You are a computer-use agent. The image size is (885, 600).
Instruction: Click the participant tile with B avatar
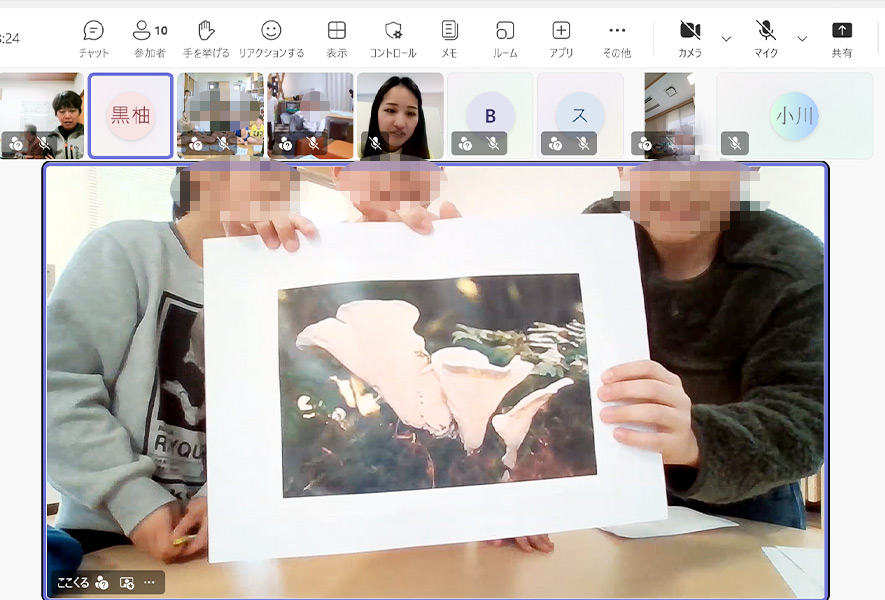pyautogui.click(x=490, y=115)
